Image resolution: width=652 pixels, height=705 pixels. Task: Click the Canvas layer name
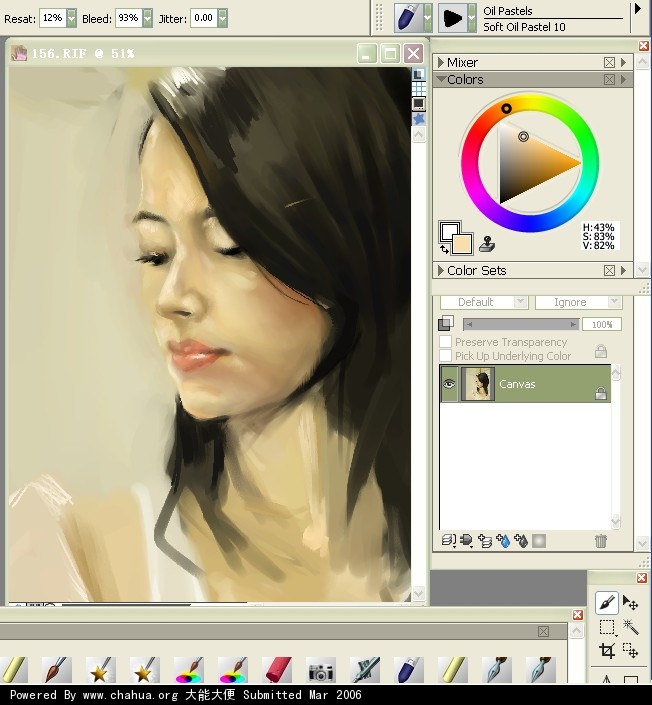click(x=517, y=384)
